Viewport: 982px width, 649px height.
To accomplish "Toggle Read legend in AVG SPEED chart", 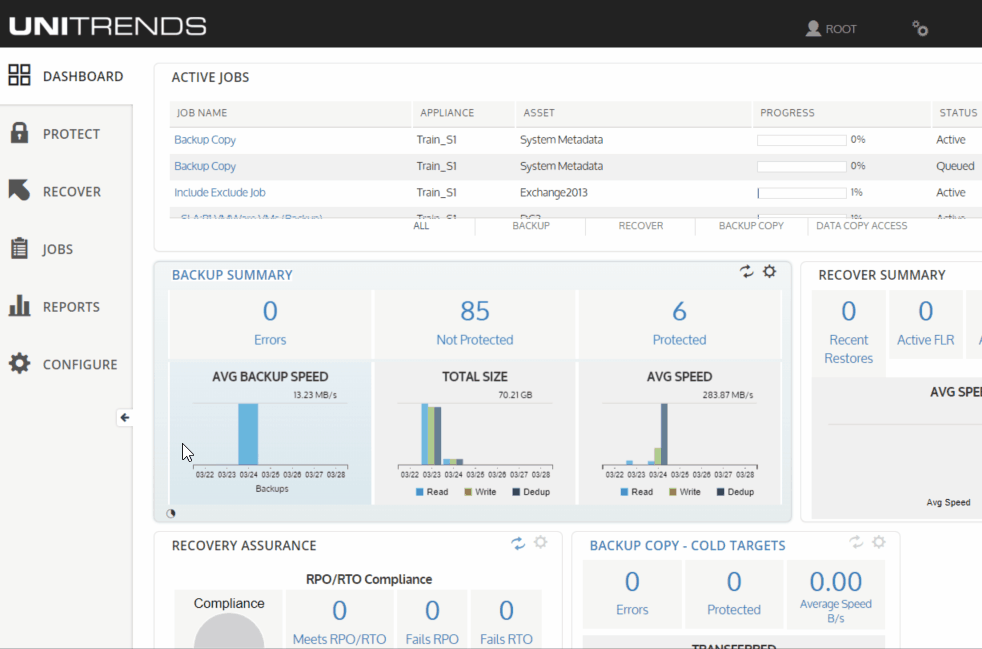I will tap(637, 492).
